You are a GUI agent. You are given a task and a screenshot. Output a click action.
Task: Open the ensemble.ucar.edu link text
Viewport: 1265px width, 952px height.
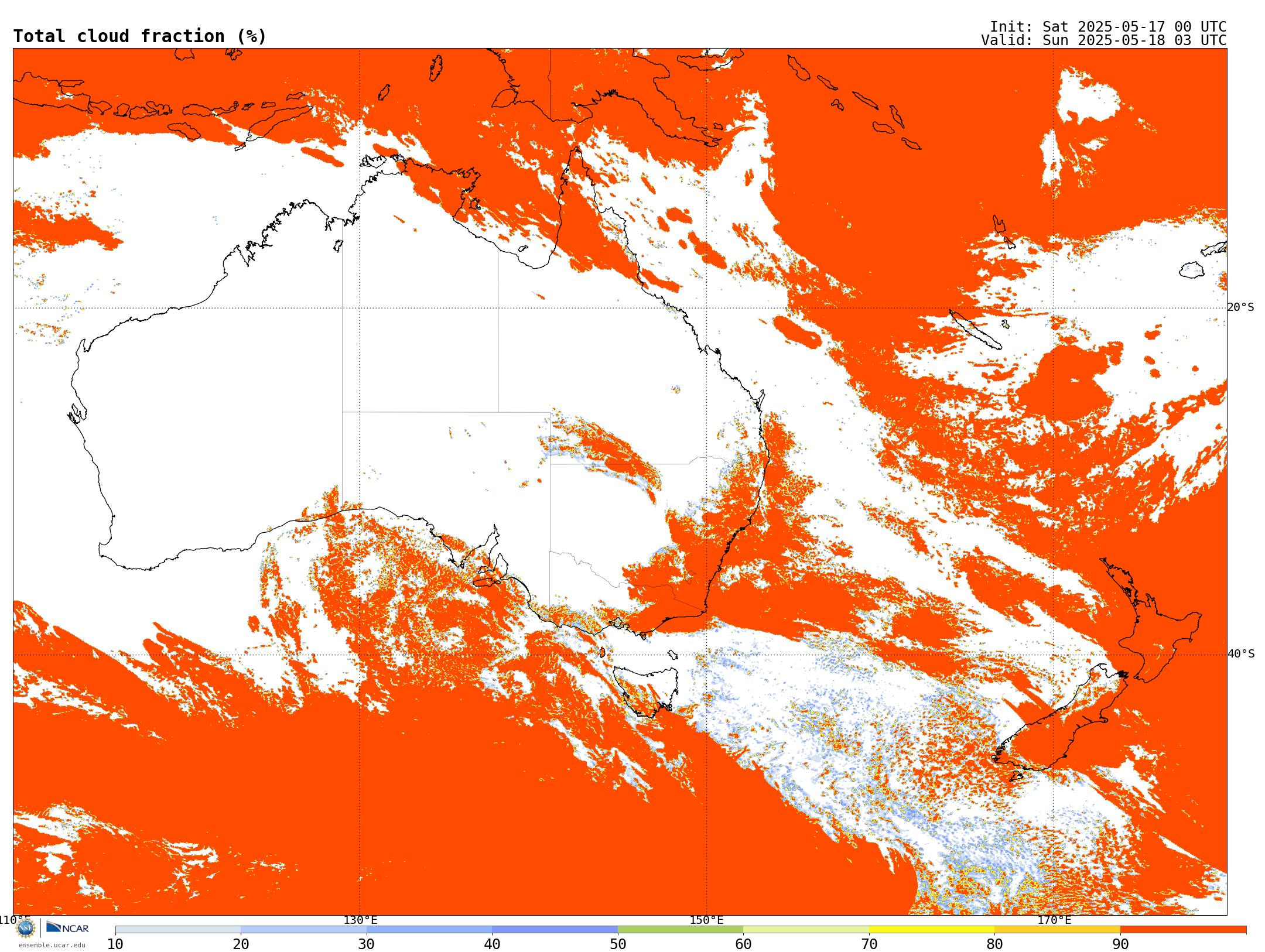pos(52,945)
